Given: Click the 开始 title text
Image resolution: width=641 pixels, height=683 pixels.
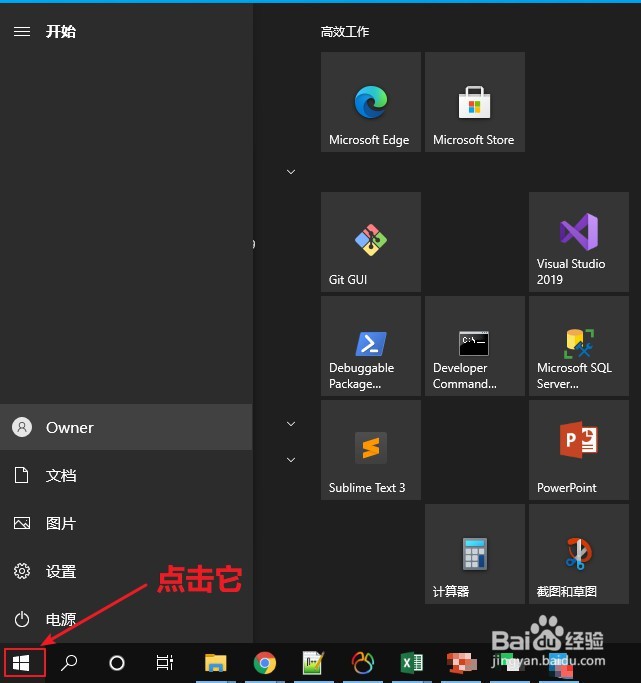Looking at the screenshot, I should tap(61, 31).
